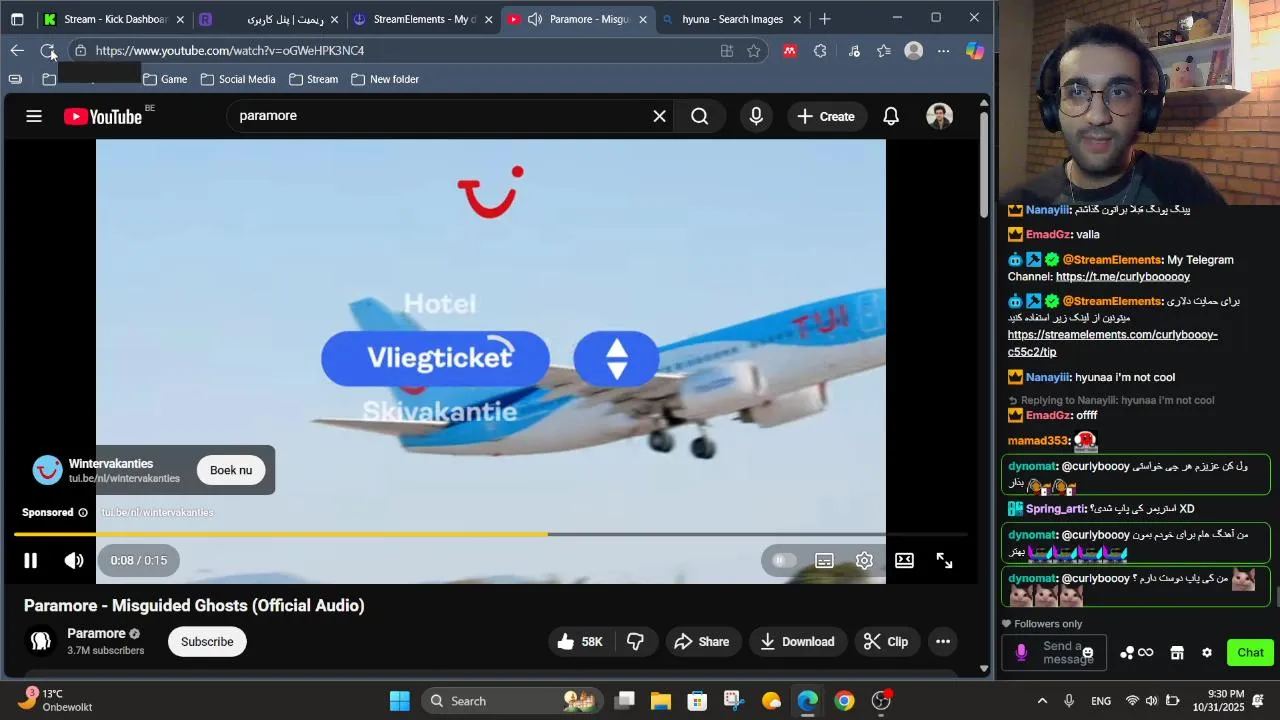Open the Telegram t.me/curlybooooy link

[1123, 277]
